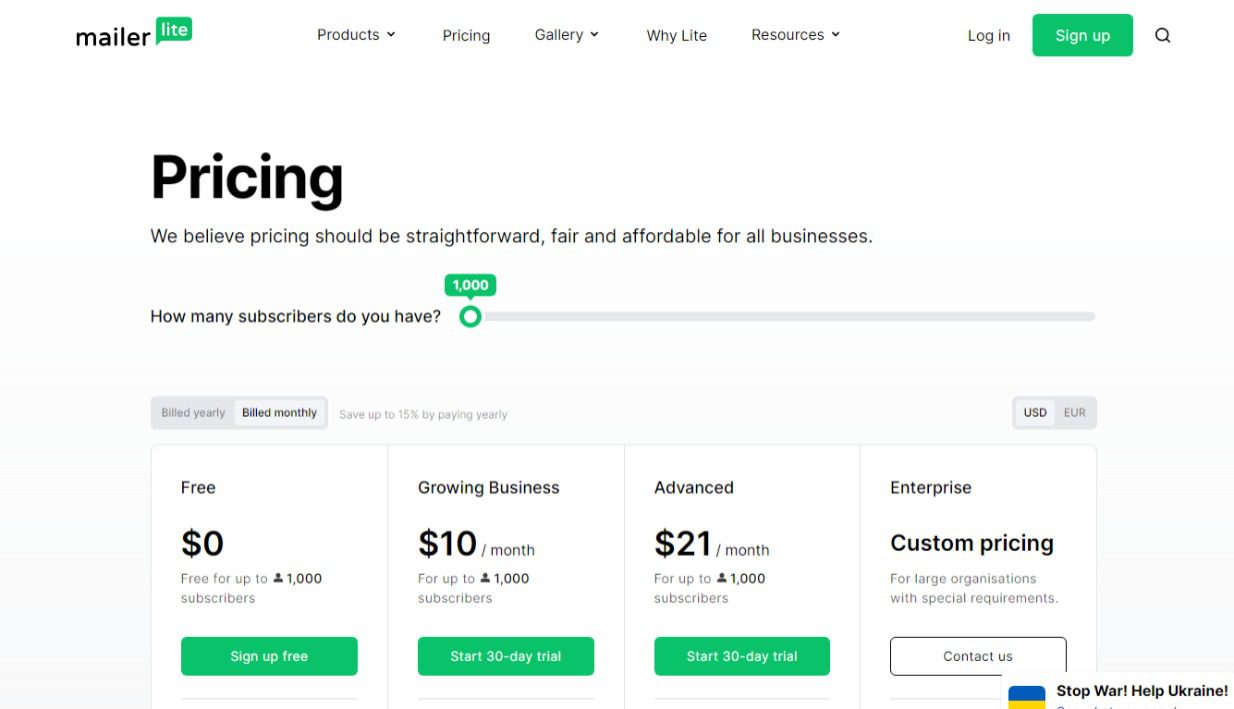The height and width of the screenshot is (709, 1234).
Task: Open the Why Lite page
Action: pos(677,35)
